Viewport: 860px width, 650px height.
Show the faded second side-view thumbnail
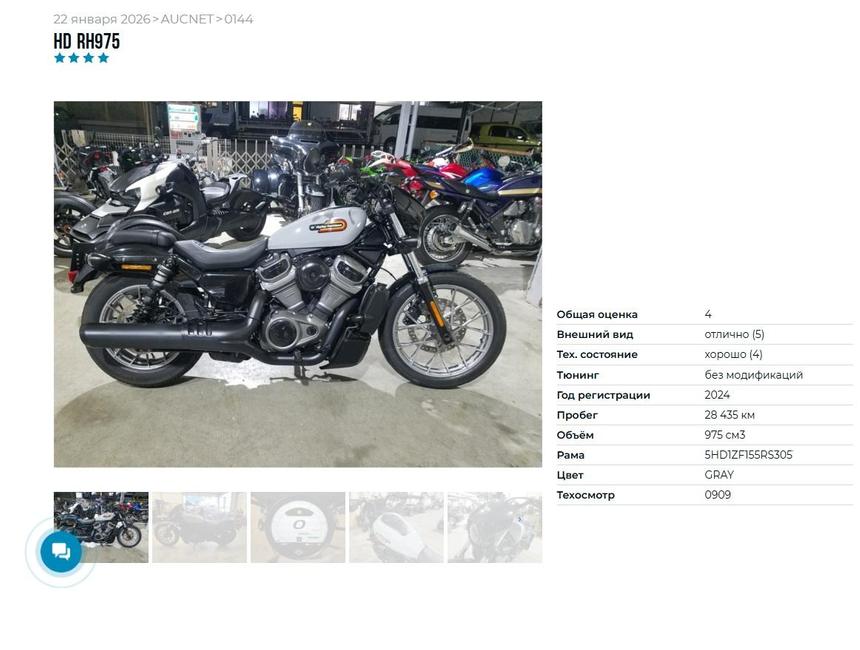200,527
